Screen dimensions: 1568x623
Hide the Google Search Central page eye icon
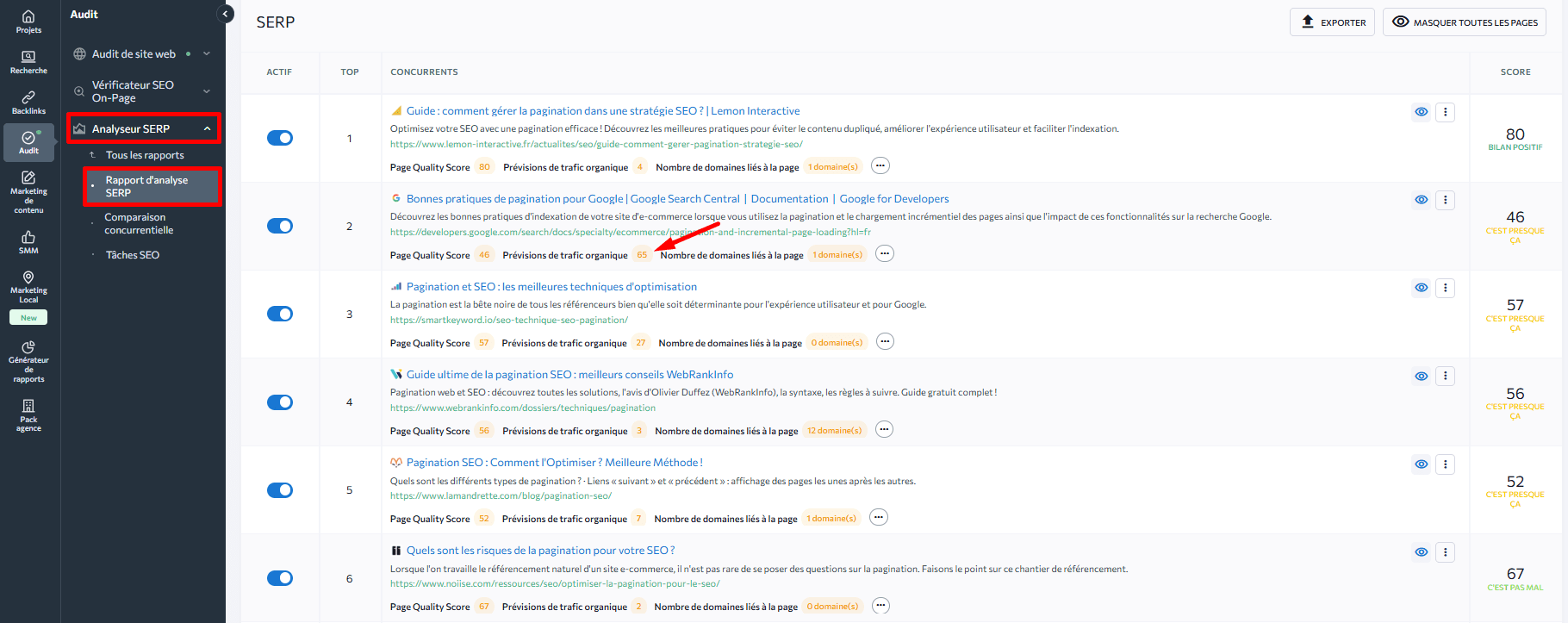point(1422,200)
